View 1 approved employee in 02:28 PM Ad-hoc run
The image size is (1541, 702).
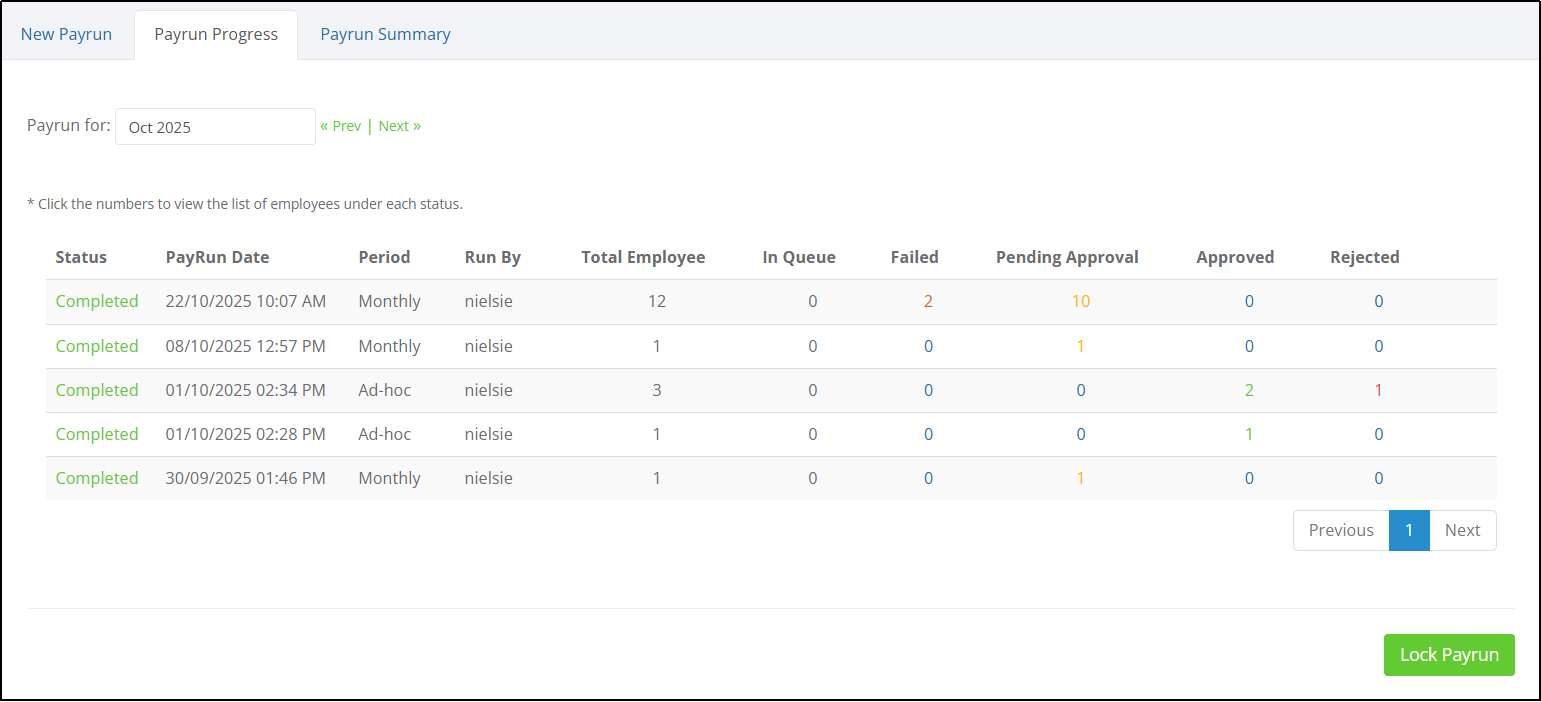[x=1249, y=434]
